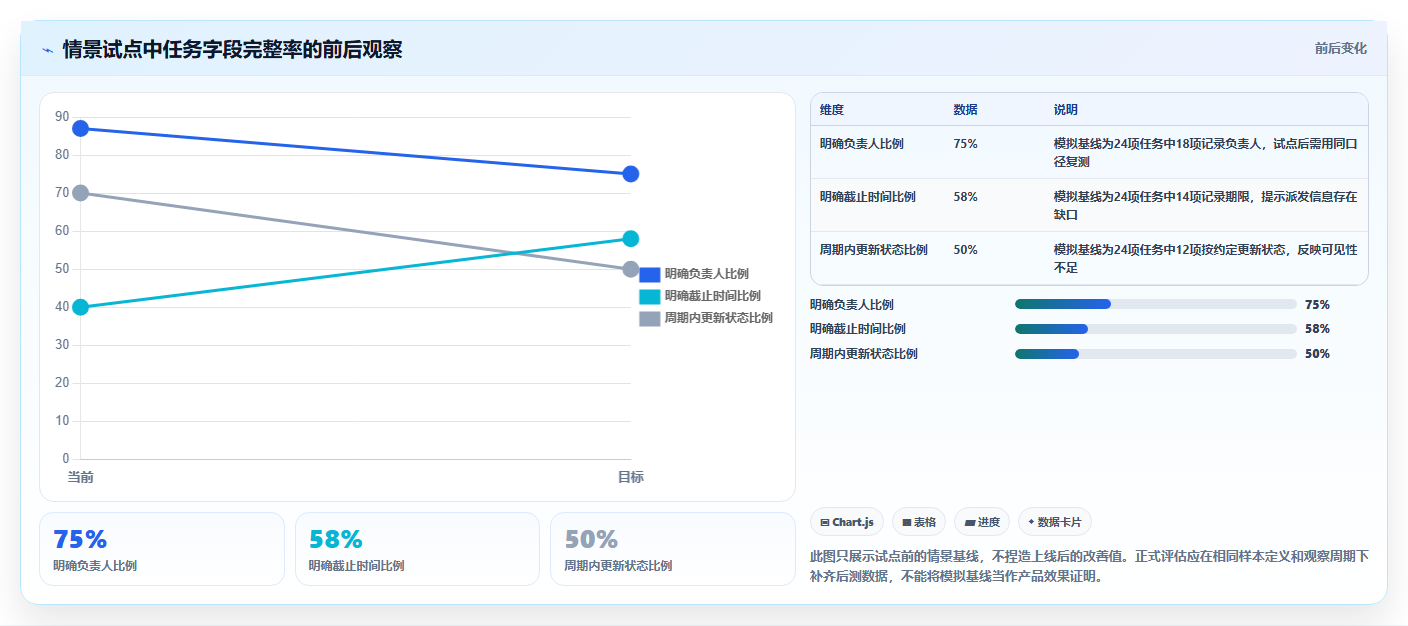The image size is (1408, 626).
Task: Click the 明确负责人比例 progress bar
Action: pyautogui.click(x=1155, y=304)
